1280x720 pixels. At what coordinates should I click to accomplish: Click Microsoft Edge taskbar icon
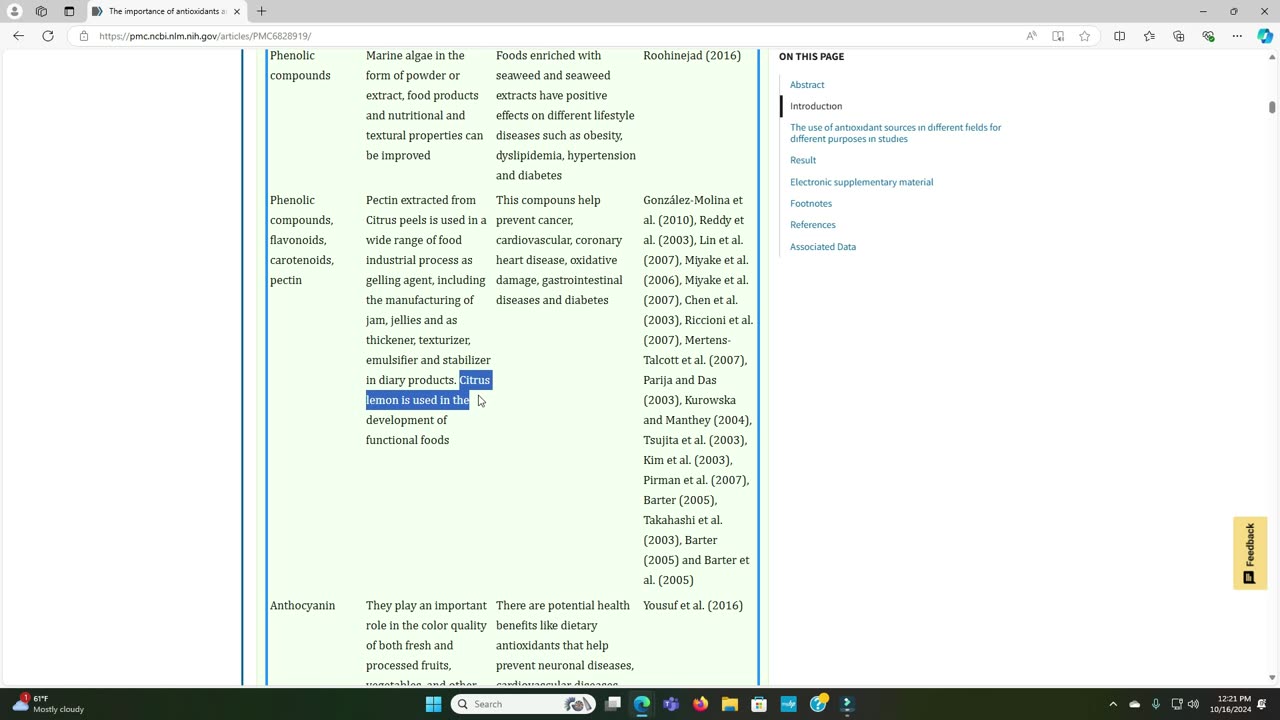point(642,704)
